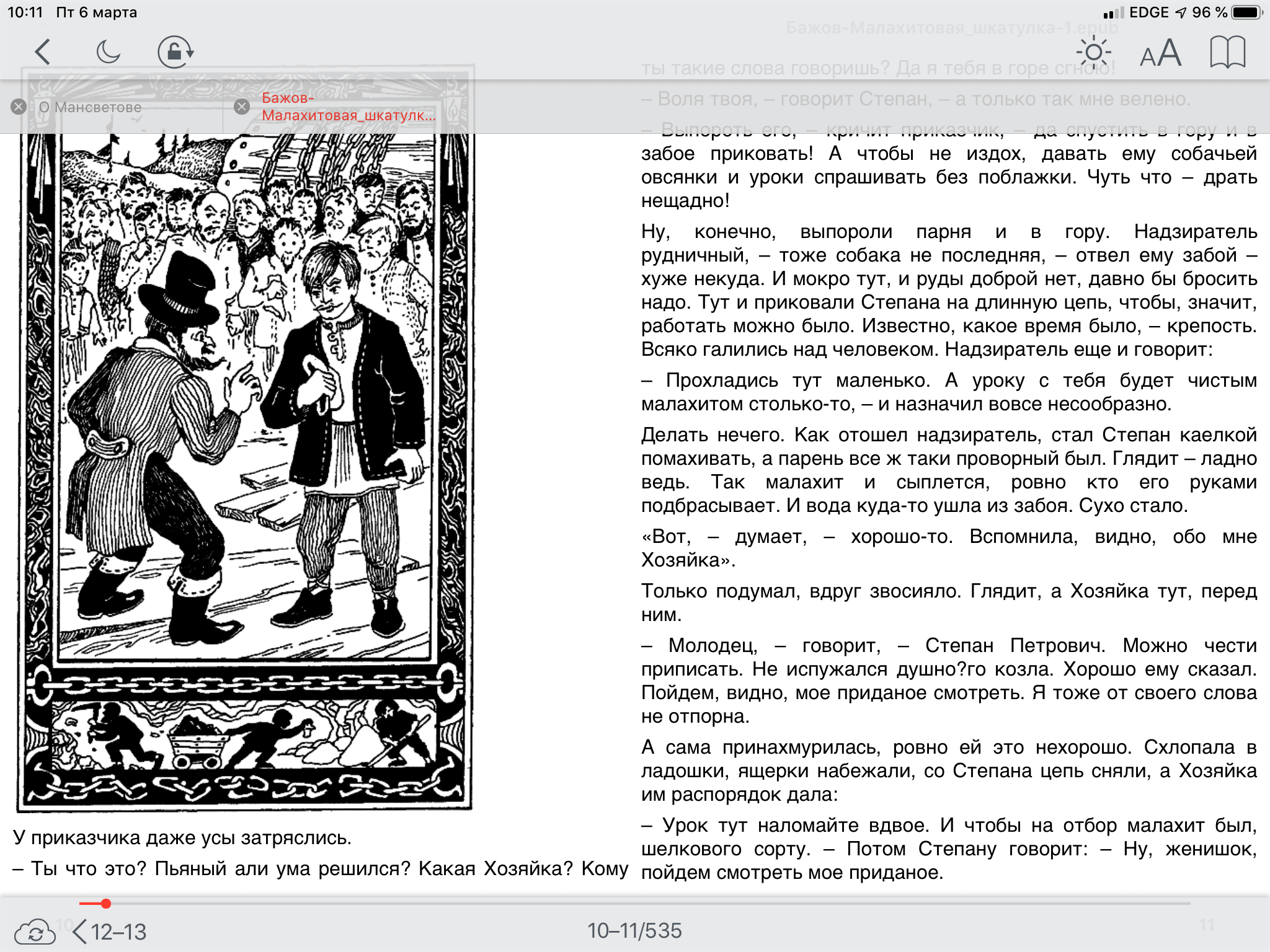Image resolution: width=1270 pixels, height=952 pixels.
Task: Toggle the rotation lock icon
Action: click(175, 52)
